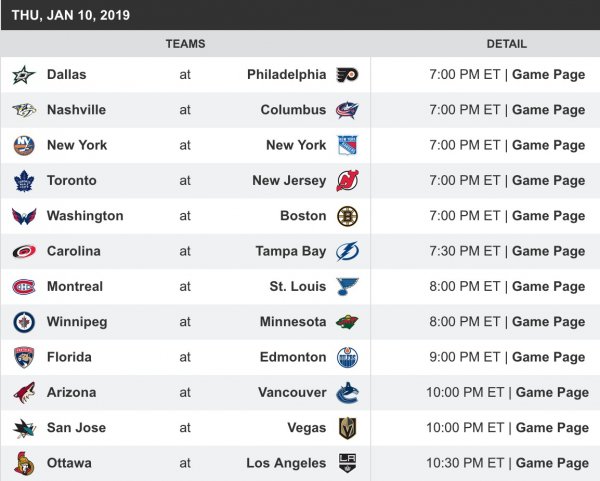Click the TEAMS column header

tap(185, 44)
